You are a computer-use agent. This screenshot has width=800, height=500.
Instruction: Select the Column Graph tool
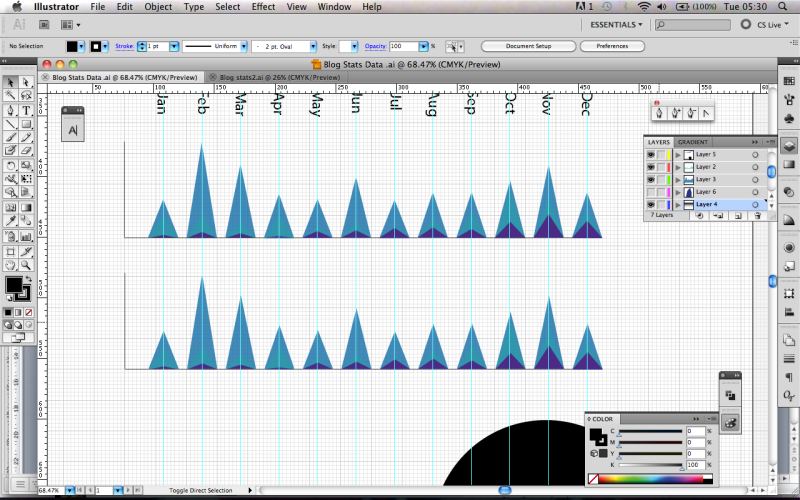pyautogui.click(x=26, y=237)
